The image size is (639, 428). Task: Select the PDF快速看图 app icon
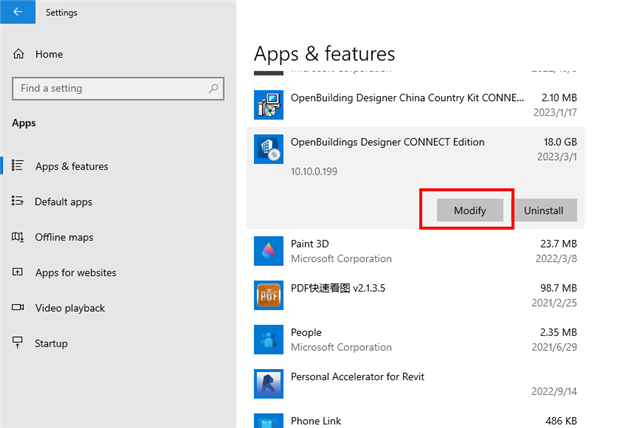pyautogui.click(x=269, y=295)
